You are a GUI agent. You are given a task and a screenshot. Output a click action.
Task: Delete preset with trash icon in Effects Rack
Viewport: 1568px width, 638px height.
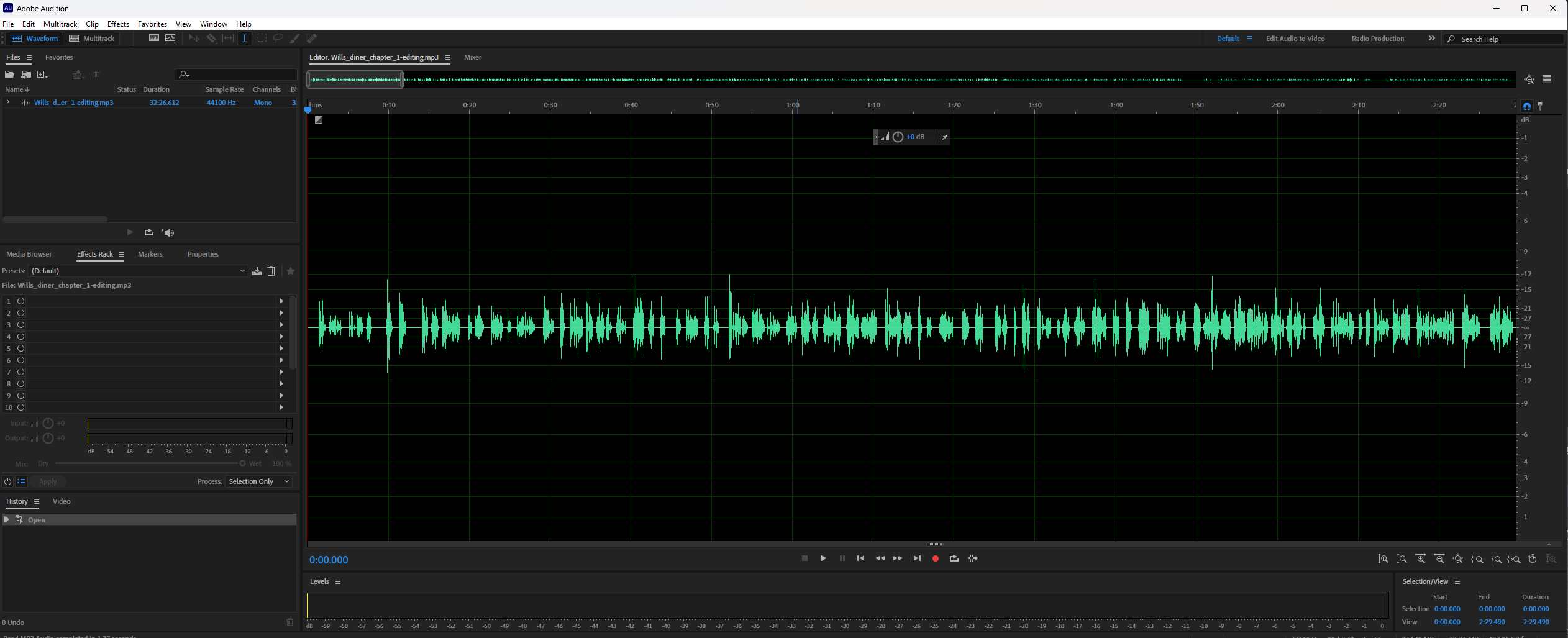point(271,271)
